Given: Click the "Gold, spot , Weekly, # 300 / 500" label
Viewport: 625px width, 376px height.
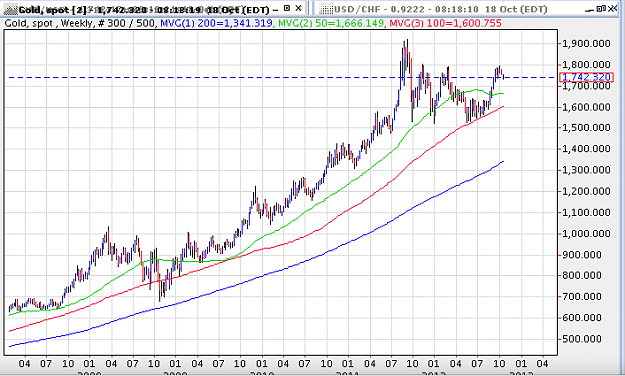Looking at the screenshot, I should [x=79, y=24].
